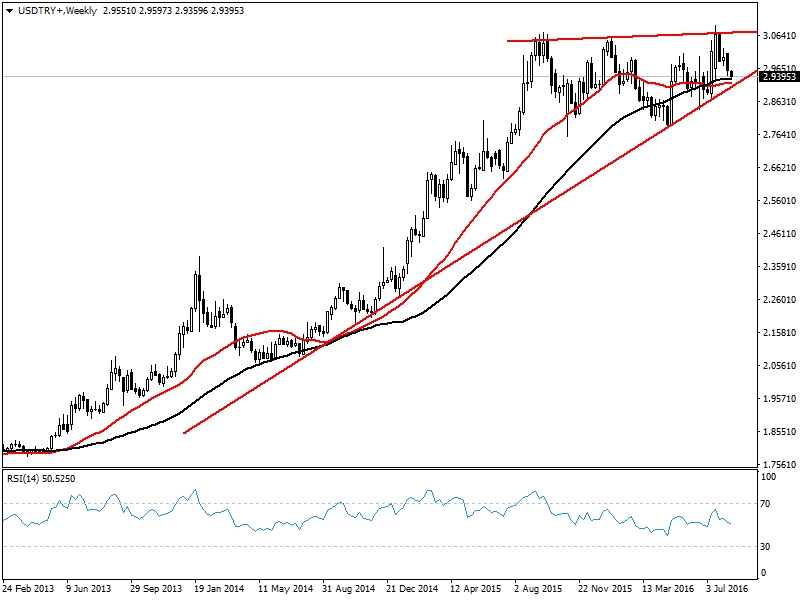Select the 11 May 2014 date label
This screenshot has height=600, width=800.
[x=285, y=588]
